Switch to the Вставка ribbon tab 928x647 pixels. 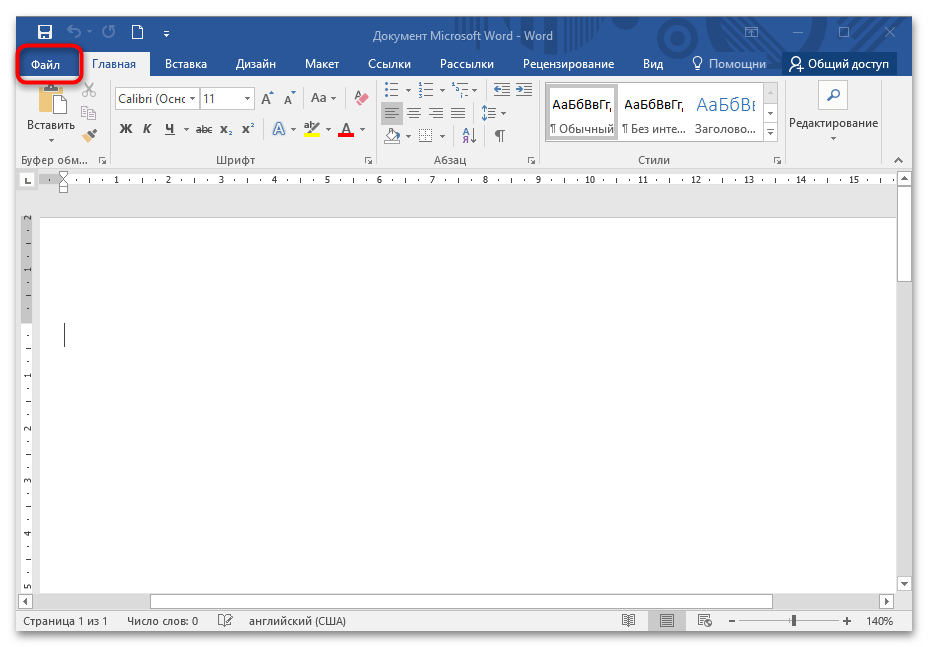[185, 64]
